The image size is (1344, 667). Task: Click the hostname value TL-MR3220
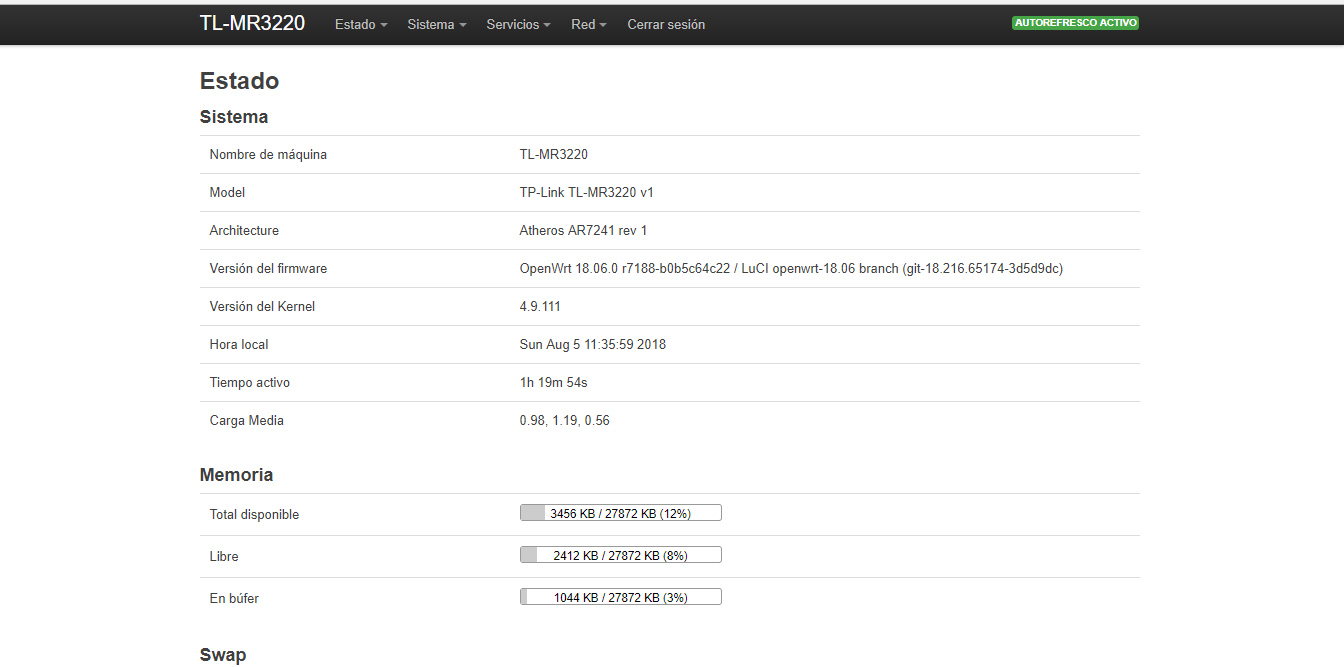[554, 154]
